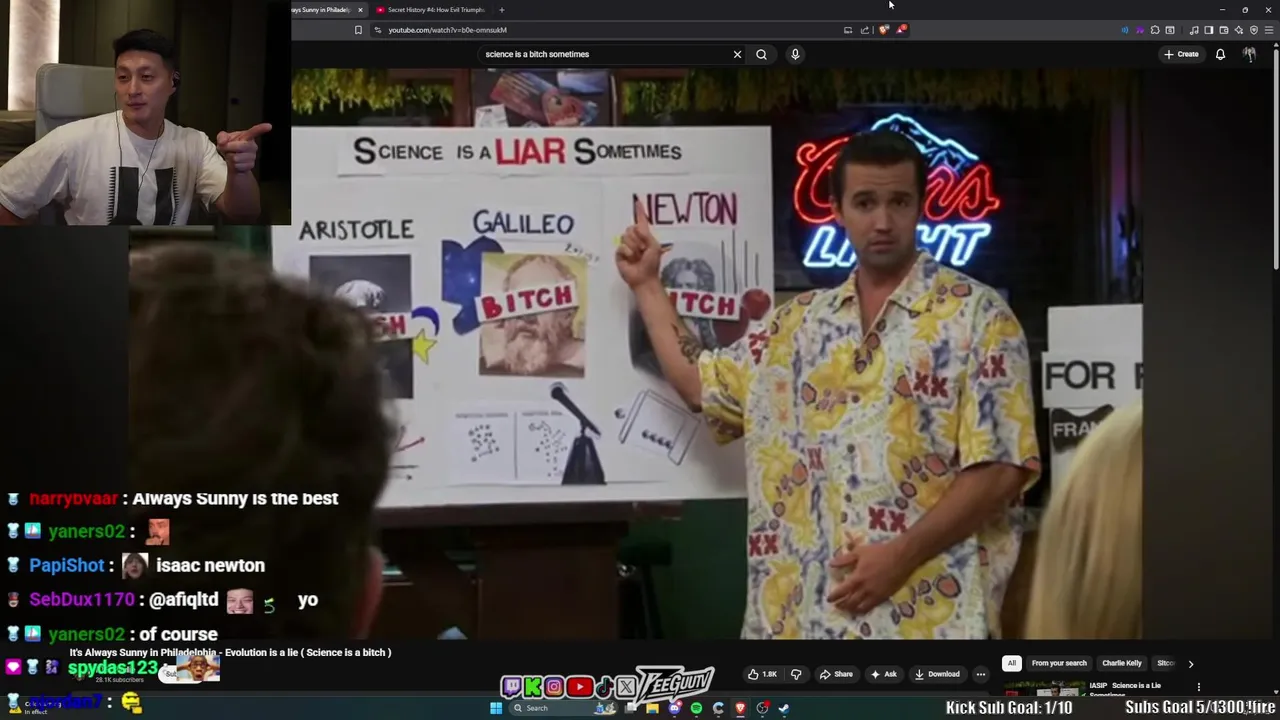
Task: Click the Ask button under video
Action: (x=884, y=674)
